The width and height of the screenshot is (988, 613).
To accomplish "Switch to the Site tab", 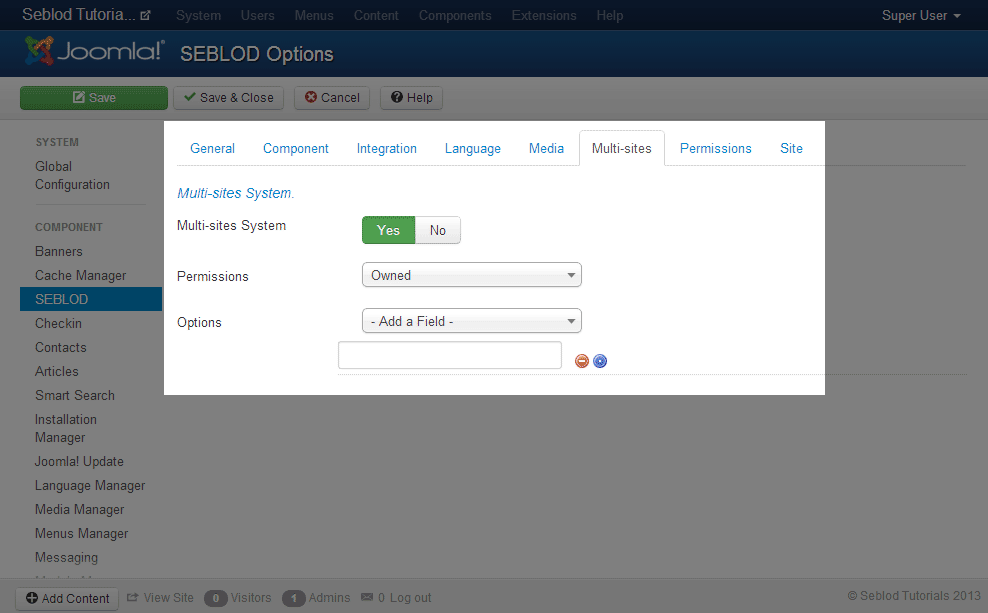I will tap(791, 149).
